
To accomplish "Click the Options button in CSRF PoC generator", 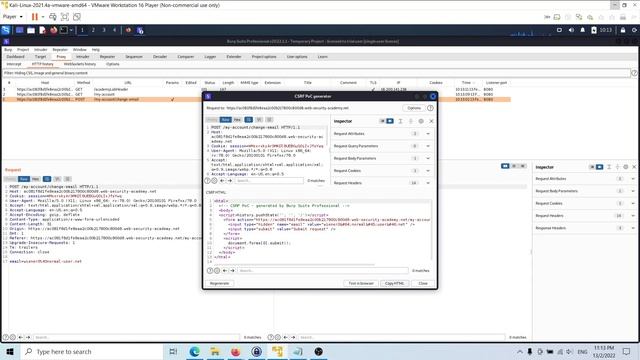I will [x=413, y=108].
